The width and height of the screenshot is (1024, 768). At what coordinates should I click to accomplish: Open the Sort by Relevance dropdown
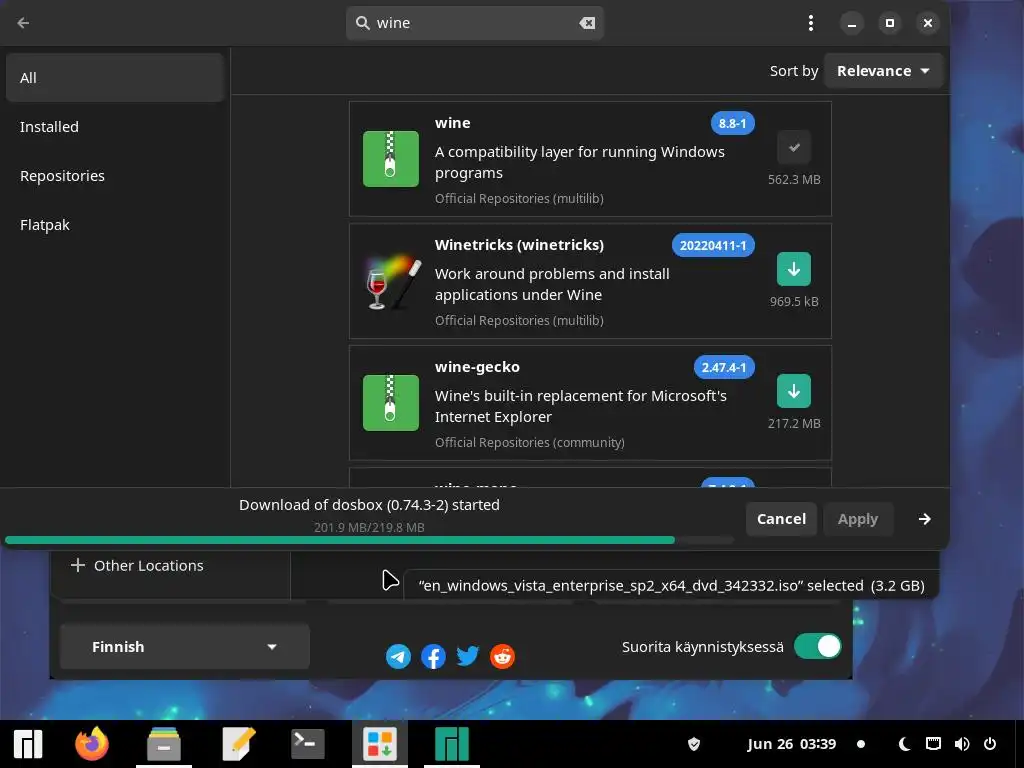point(883,71)
